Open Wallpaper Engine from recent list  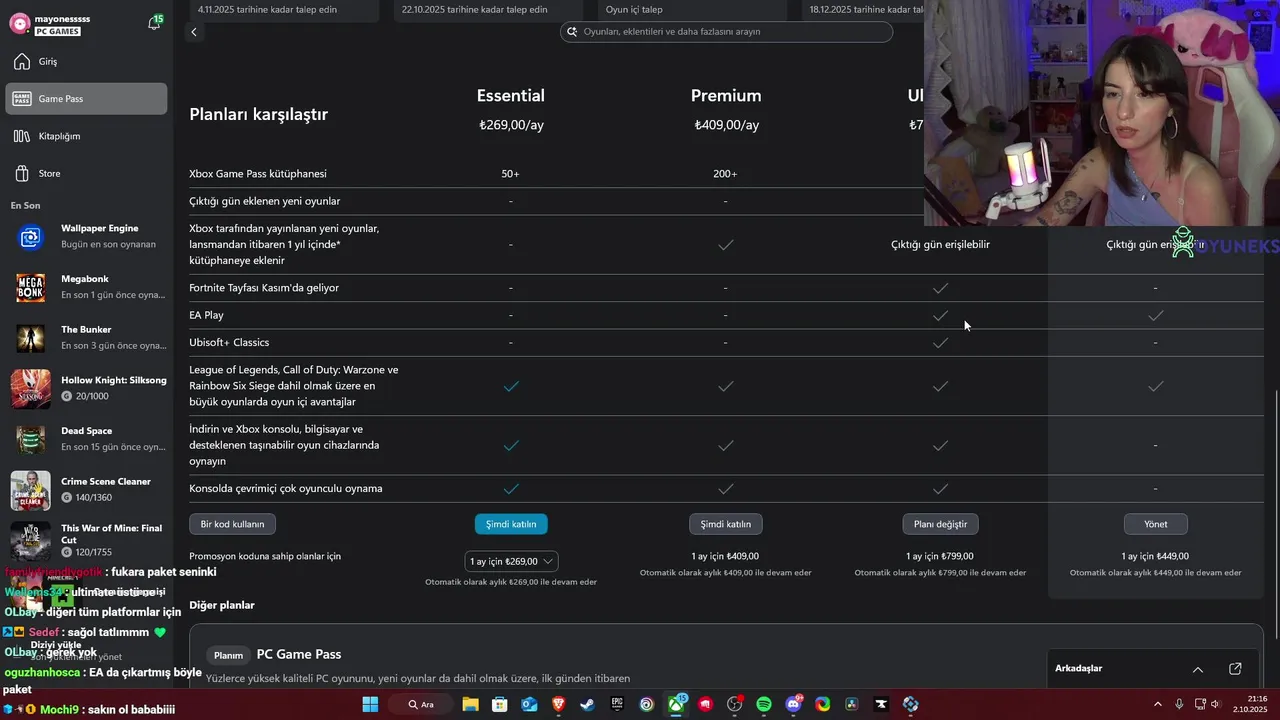point(86,236)
